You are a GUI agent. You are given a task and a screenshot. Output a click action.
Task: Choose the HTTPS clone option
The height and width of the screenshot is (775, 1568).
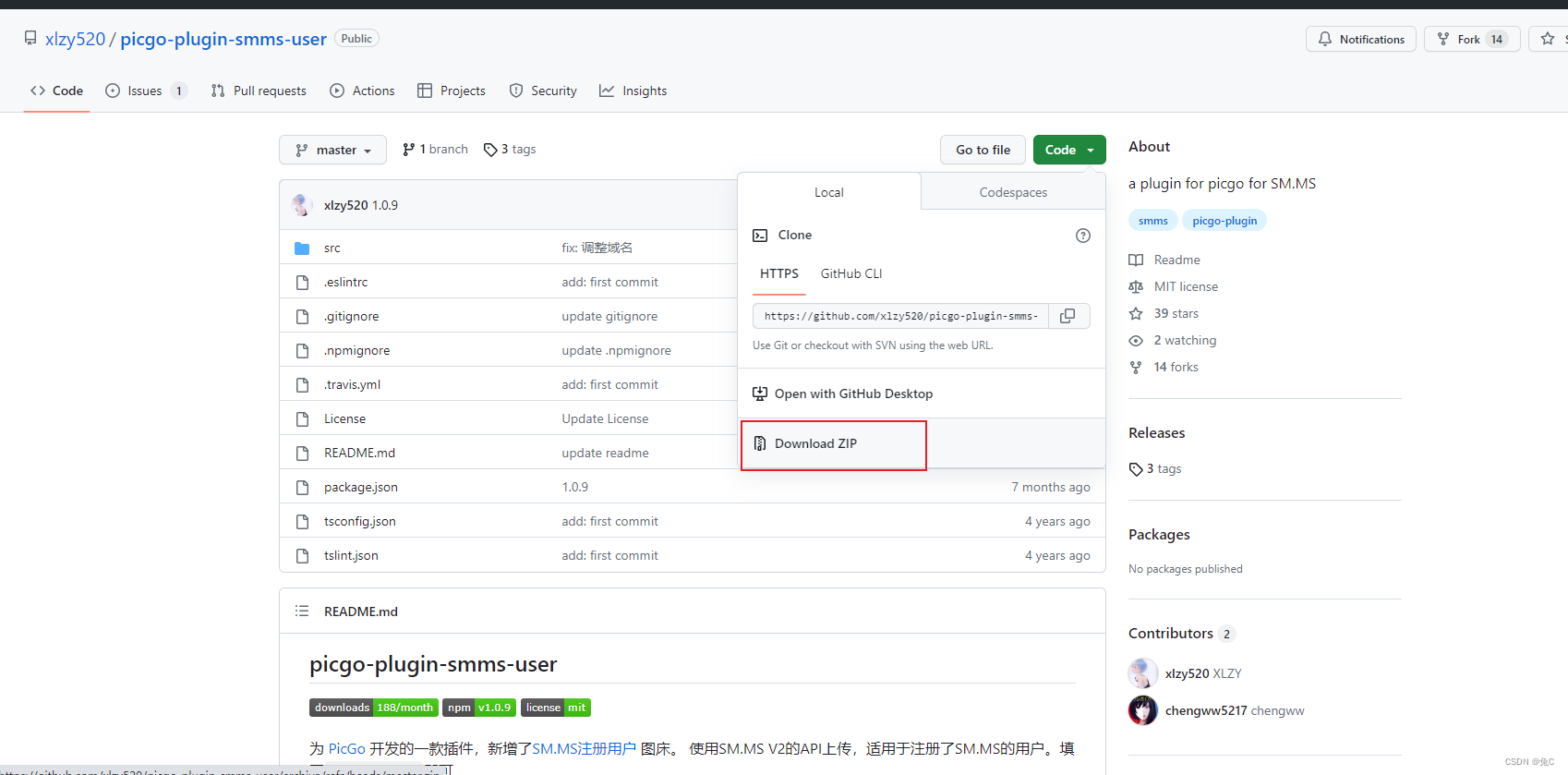coord(779,273)
